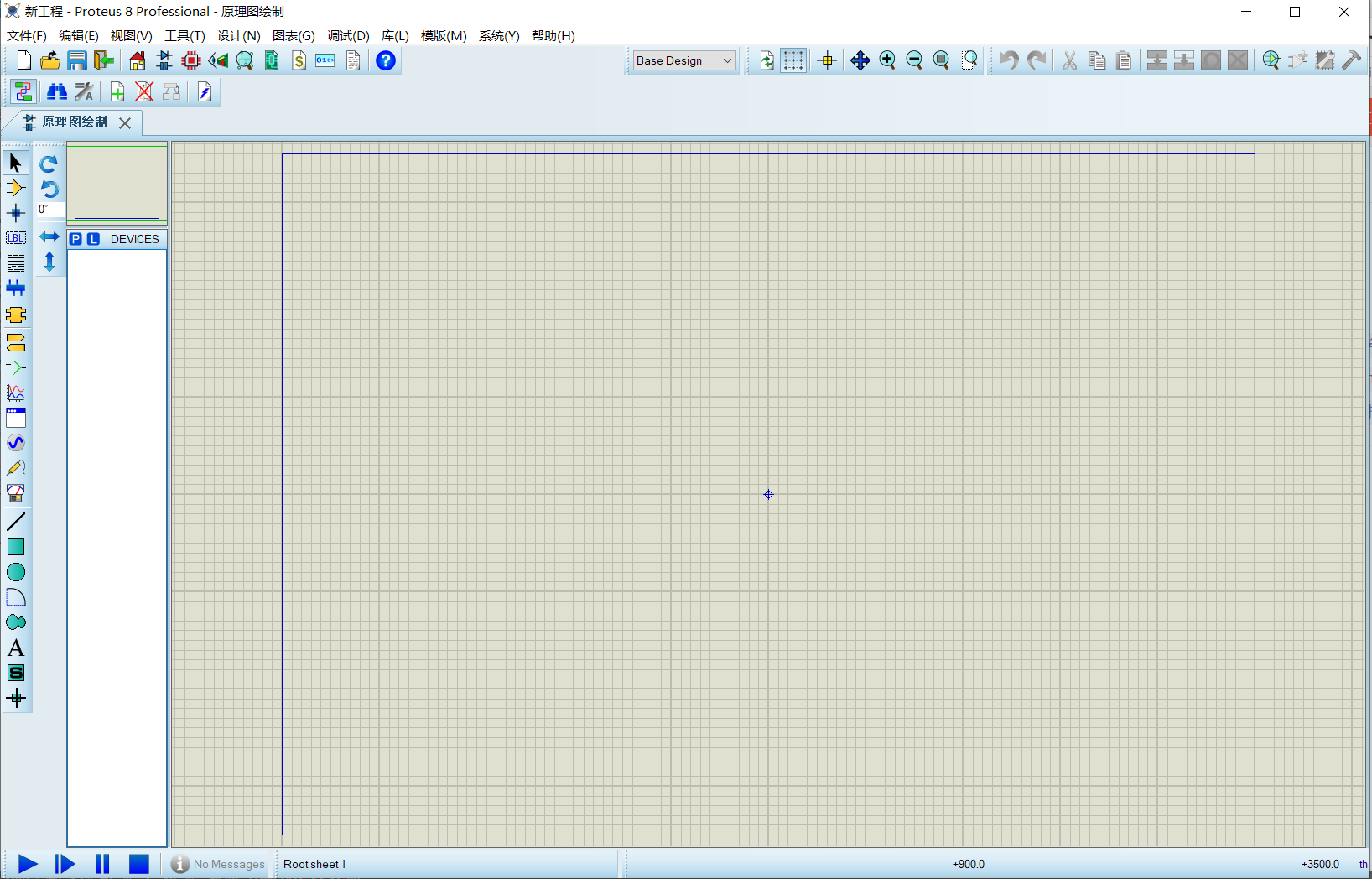The height and width of the screenshot is (879, 1372).
Task: Open PCB Layout chip icon
Action: coord(191,60)
